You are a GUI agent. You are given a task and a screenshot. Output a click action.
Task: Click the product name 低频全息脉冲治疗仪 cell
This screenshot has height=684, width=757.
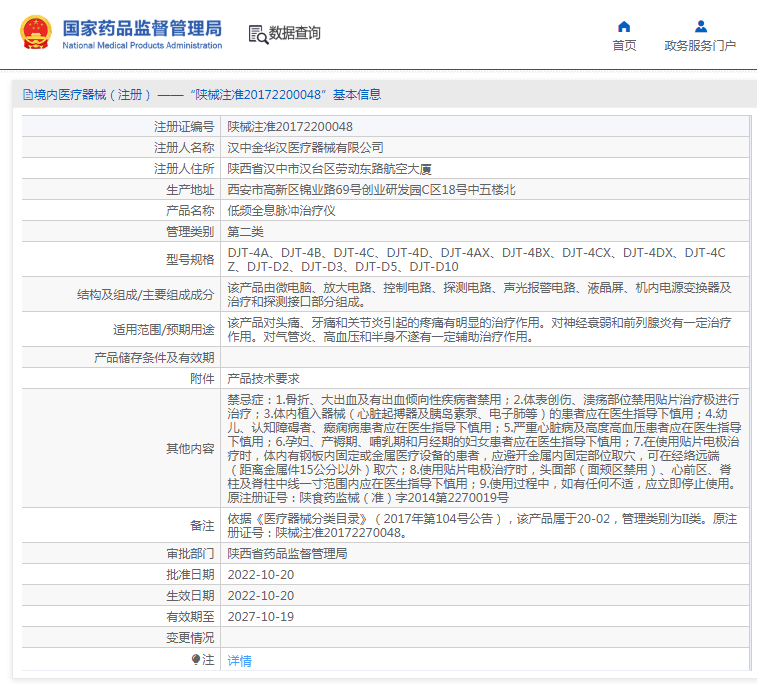[282, 211]
